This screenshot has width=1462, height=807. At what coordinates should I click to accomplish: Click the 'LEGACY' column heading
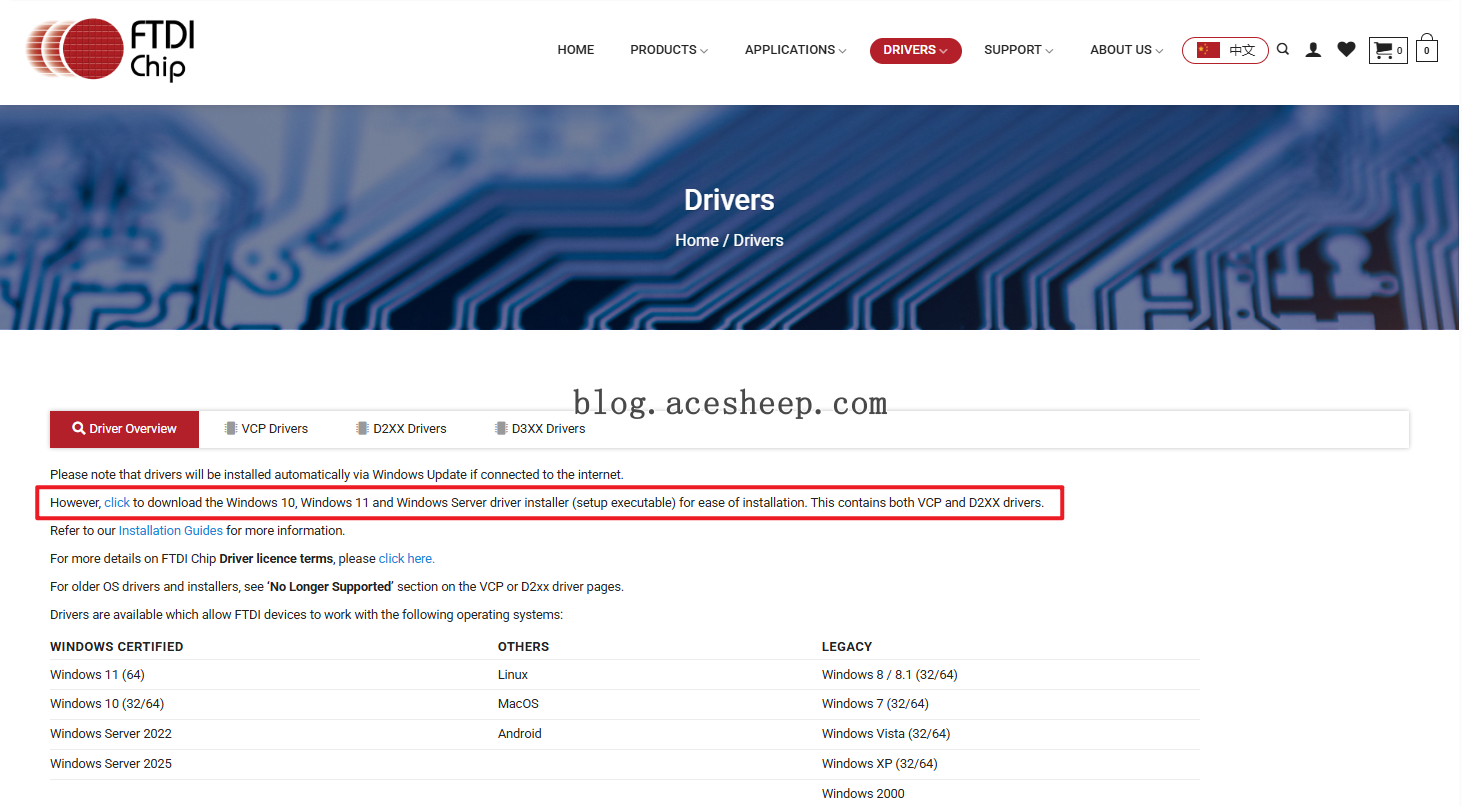point(847,647)
